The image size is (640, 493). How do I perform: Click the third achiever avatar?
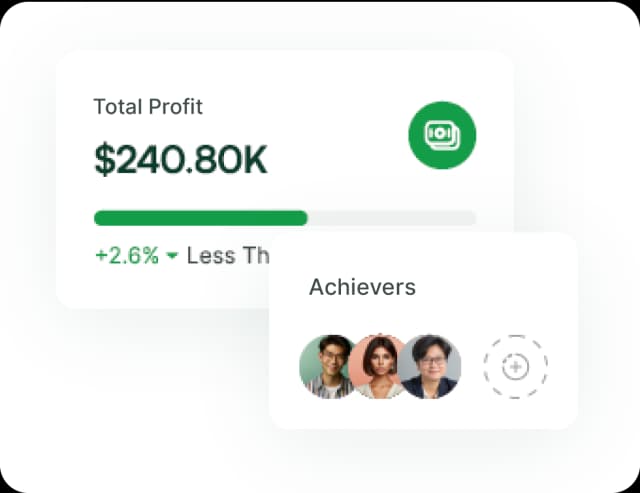tap(431, 366)
